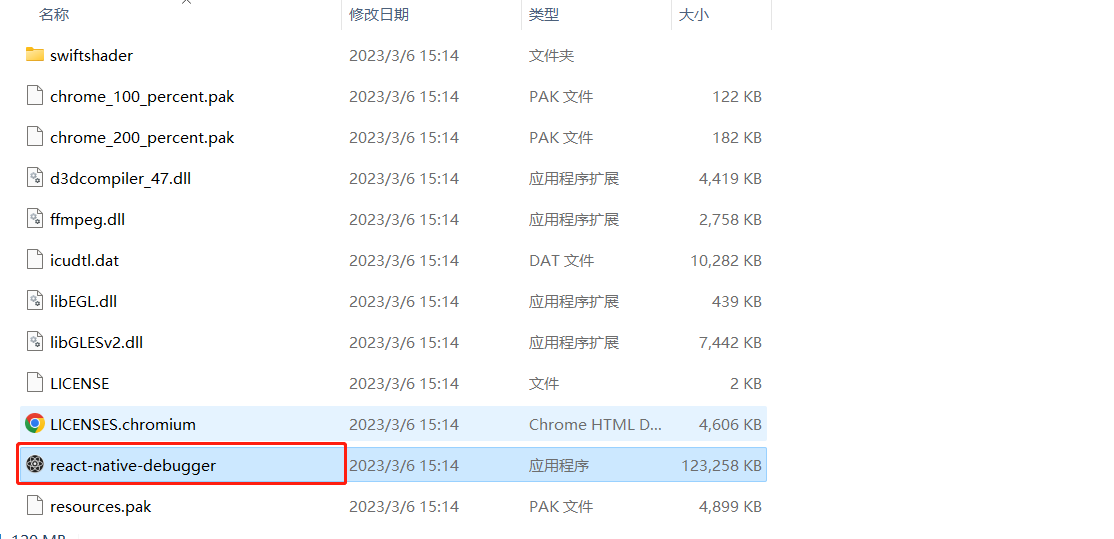Image resolution: width=1114 pixels, height=539 pixels.
Task: Click the 7,442 KB size value
Action: coord(730,343)
